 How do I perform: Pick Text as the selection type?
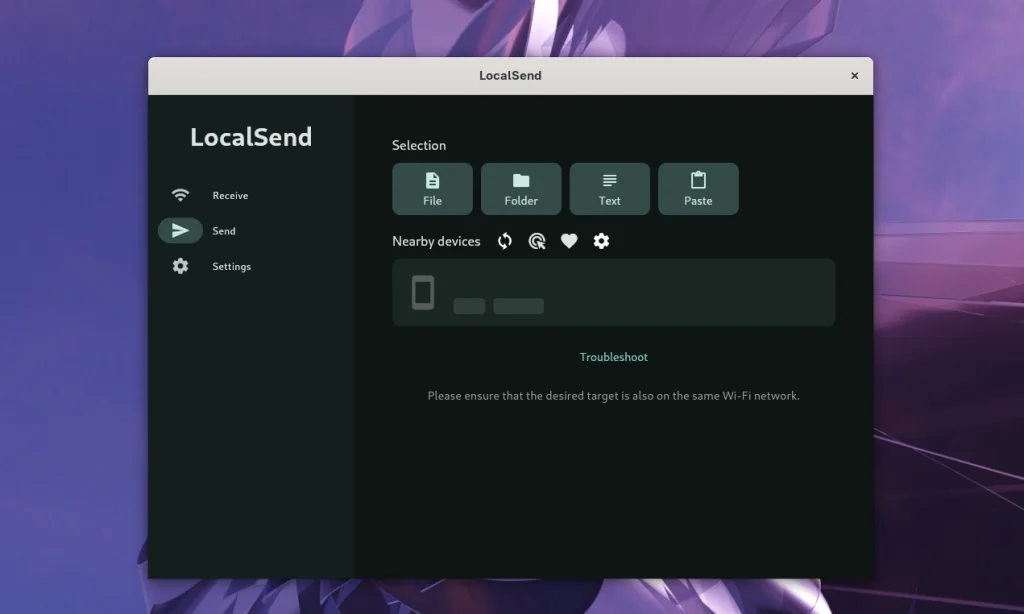click(x=609, y=188)
